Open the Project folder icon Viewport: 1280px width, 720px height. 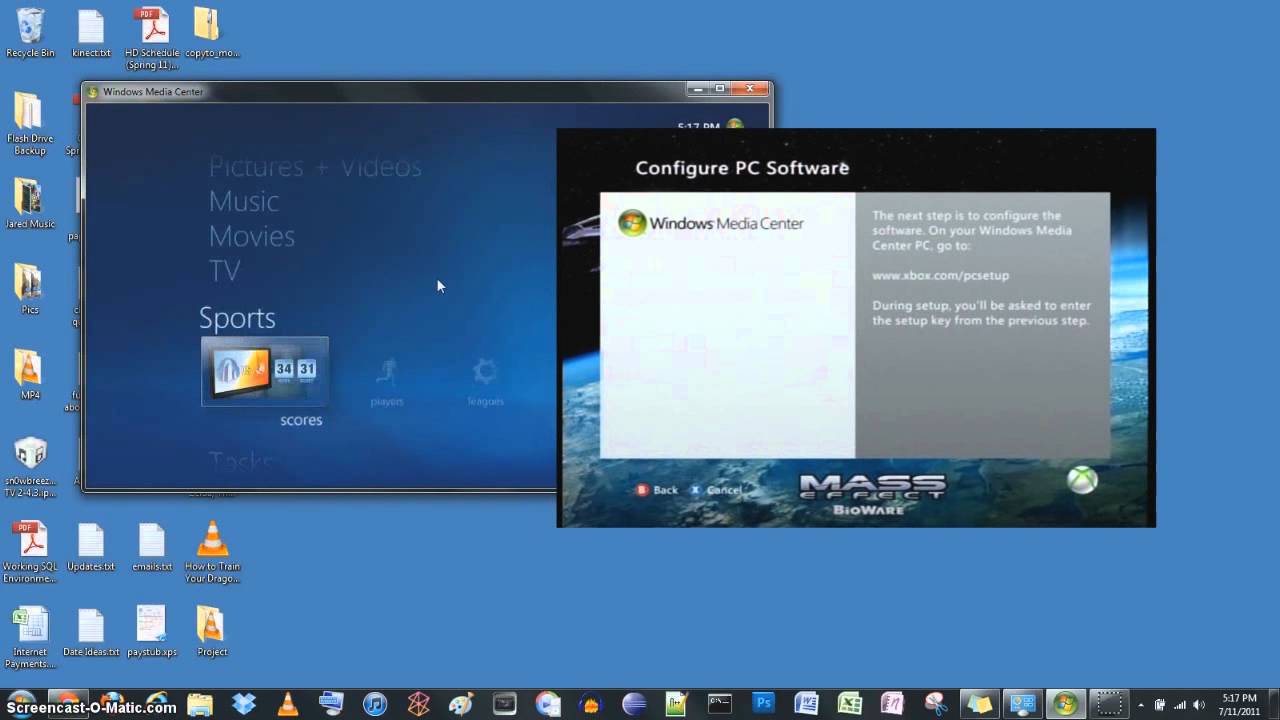(x=212, y=632)
